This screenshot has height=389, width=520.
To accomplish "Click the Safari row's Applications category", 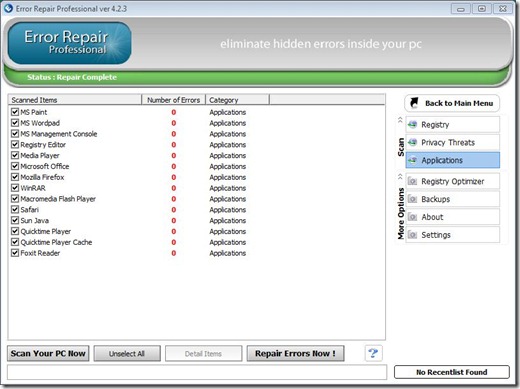I will point(228,210).
